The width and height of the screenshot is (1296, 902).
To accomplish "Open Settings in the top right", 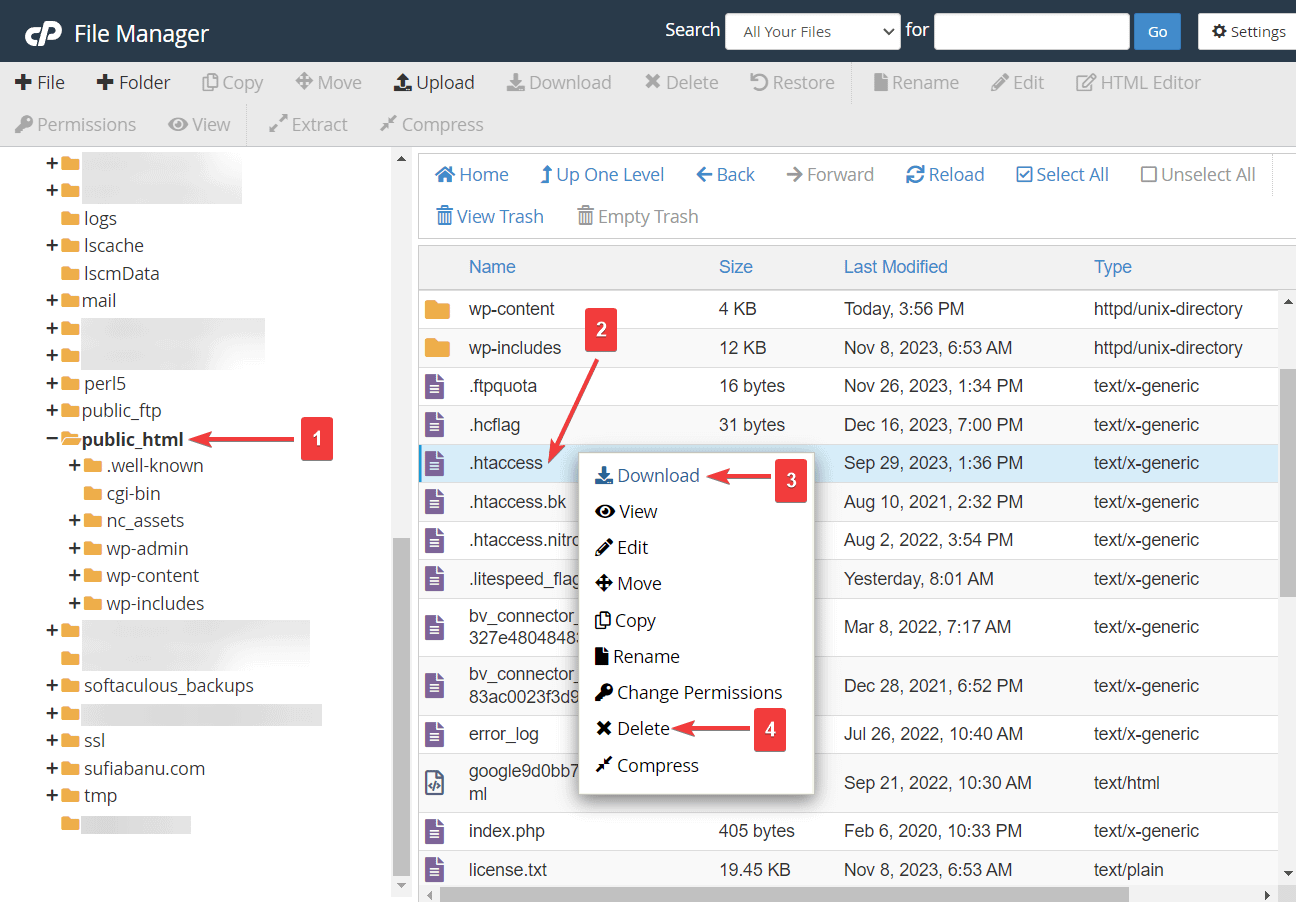I will [1246, 31].
